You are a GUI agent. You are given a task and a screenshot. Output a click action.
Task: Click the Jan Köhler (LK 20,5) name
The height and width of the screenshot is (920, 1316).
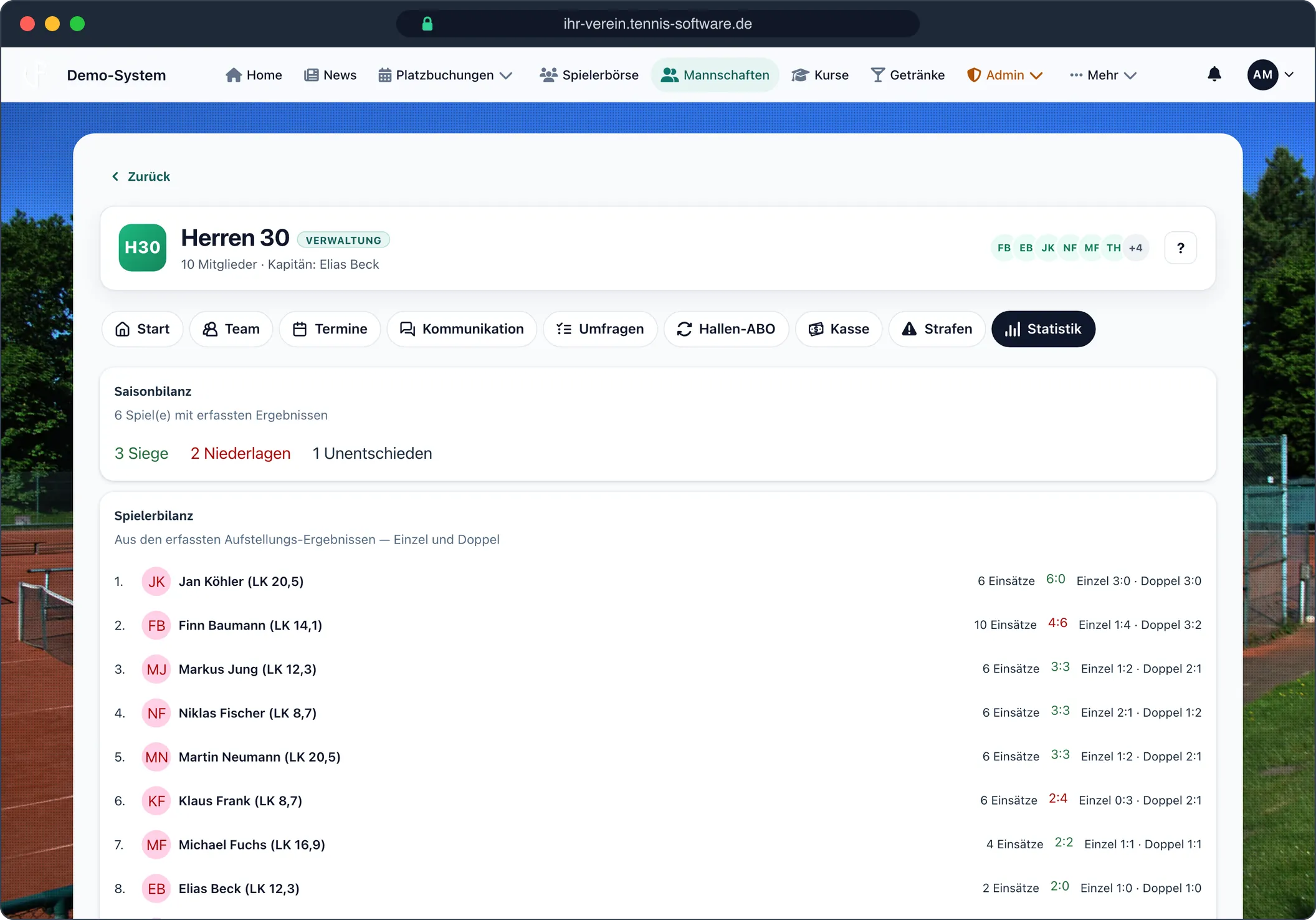coord(241,582)
